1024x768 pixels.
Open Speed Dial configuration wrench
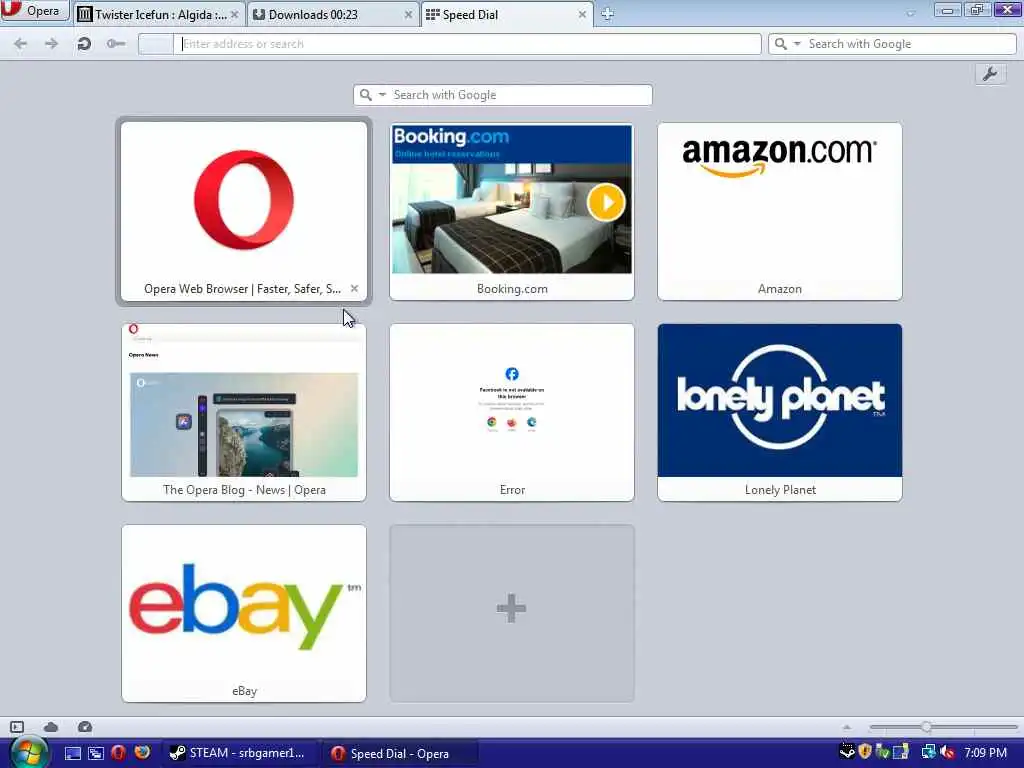990,74
